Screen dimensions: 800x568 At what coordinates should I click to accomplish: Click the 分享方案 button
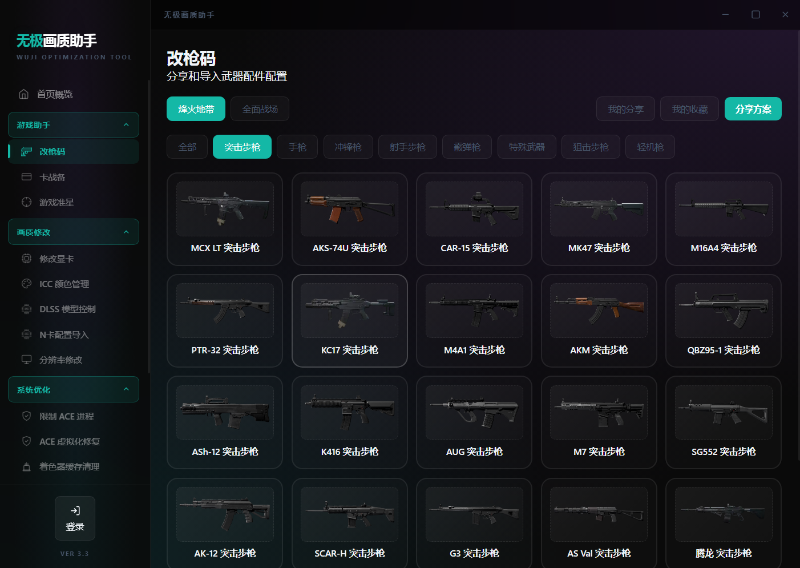(x=753, y=109)
